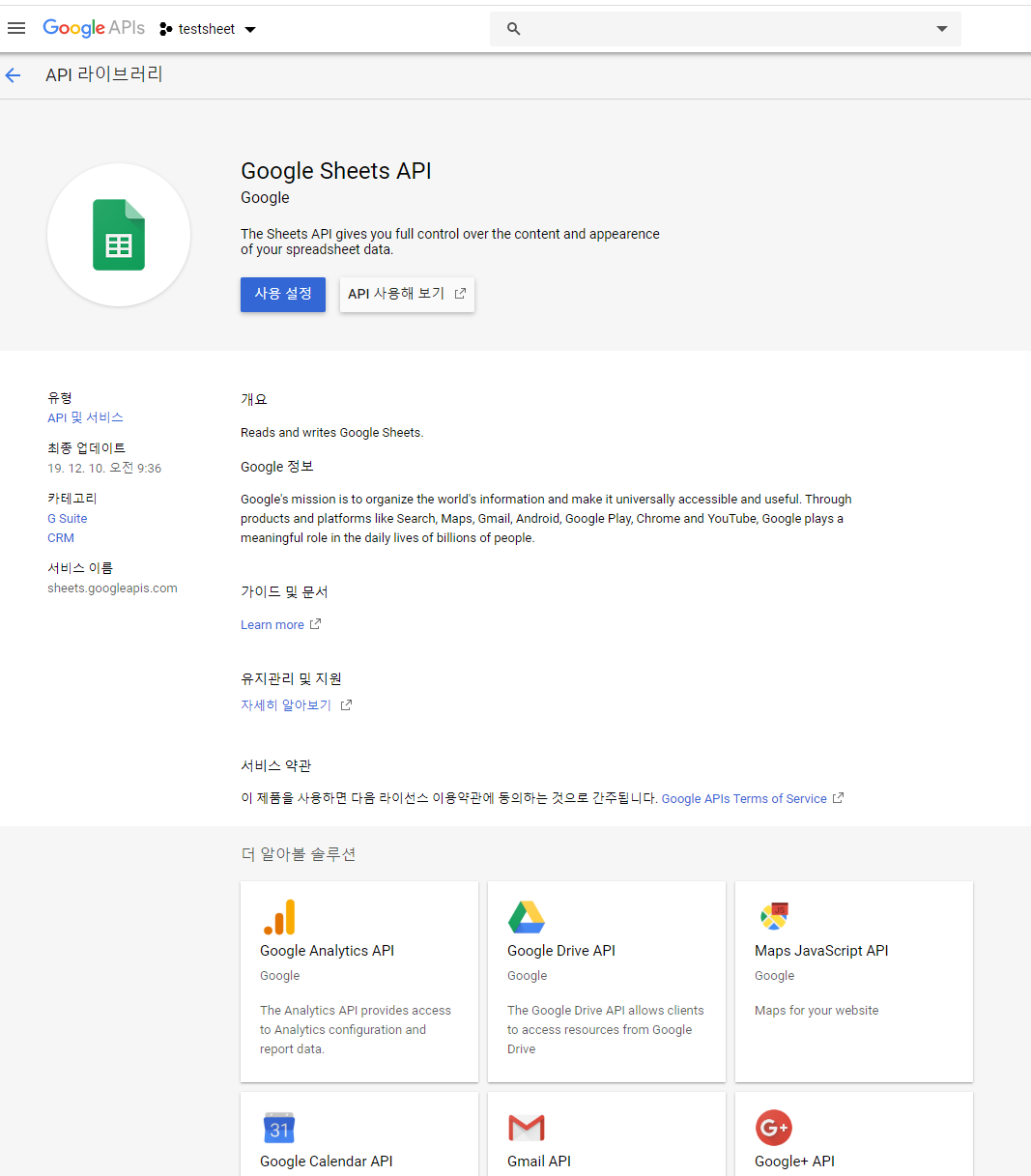This screenshot has width=1031, height=1176.
Task: Open the Gmail API card title
Action: (539, 1162)
